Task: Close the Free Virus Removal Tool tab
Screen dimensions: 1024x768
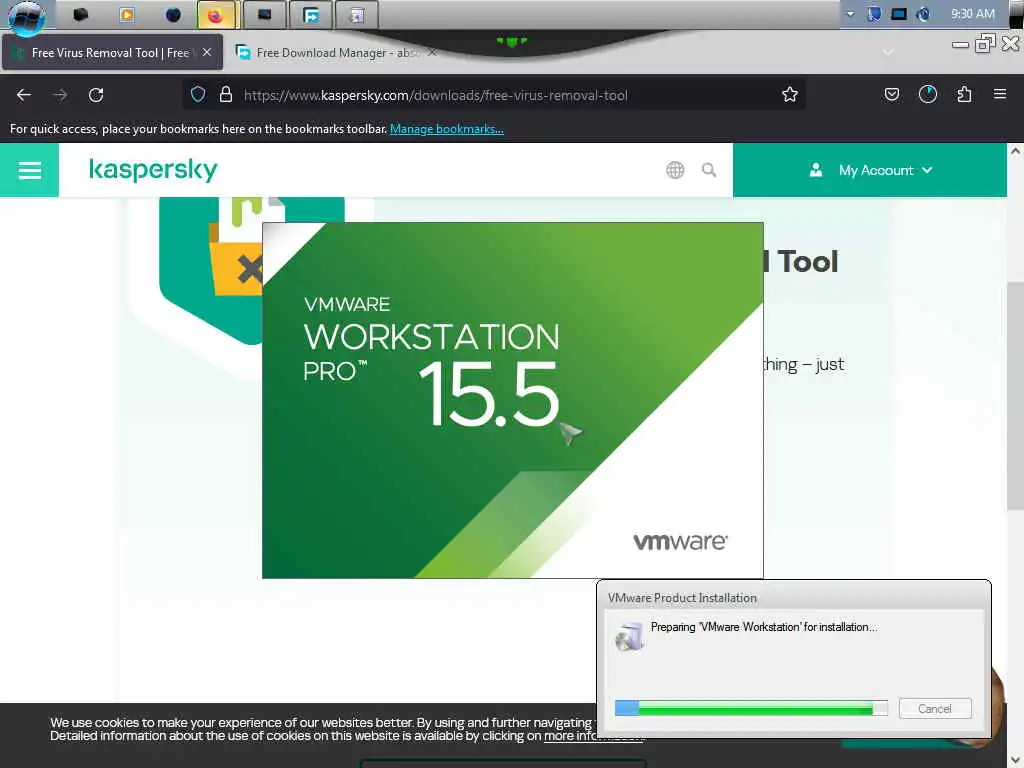Action: pyautogui.click(x=207, y=52)
